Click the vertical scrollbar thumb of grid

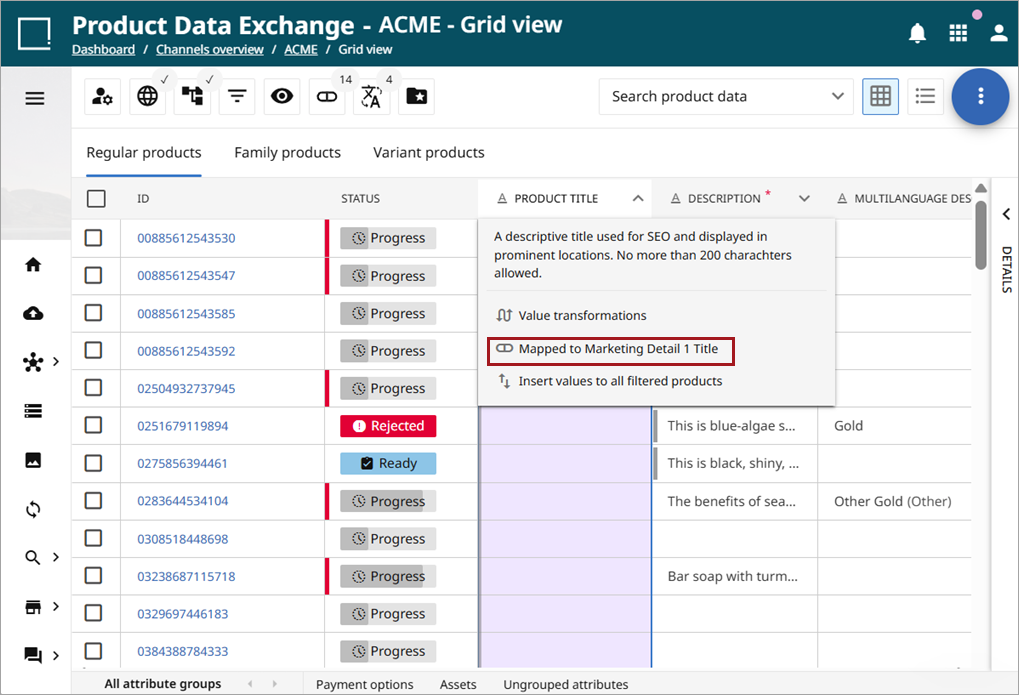981,234
